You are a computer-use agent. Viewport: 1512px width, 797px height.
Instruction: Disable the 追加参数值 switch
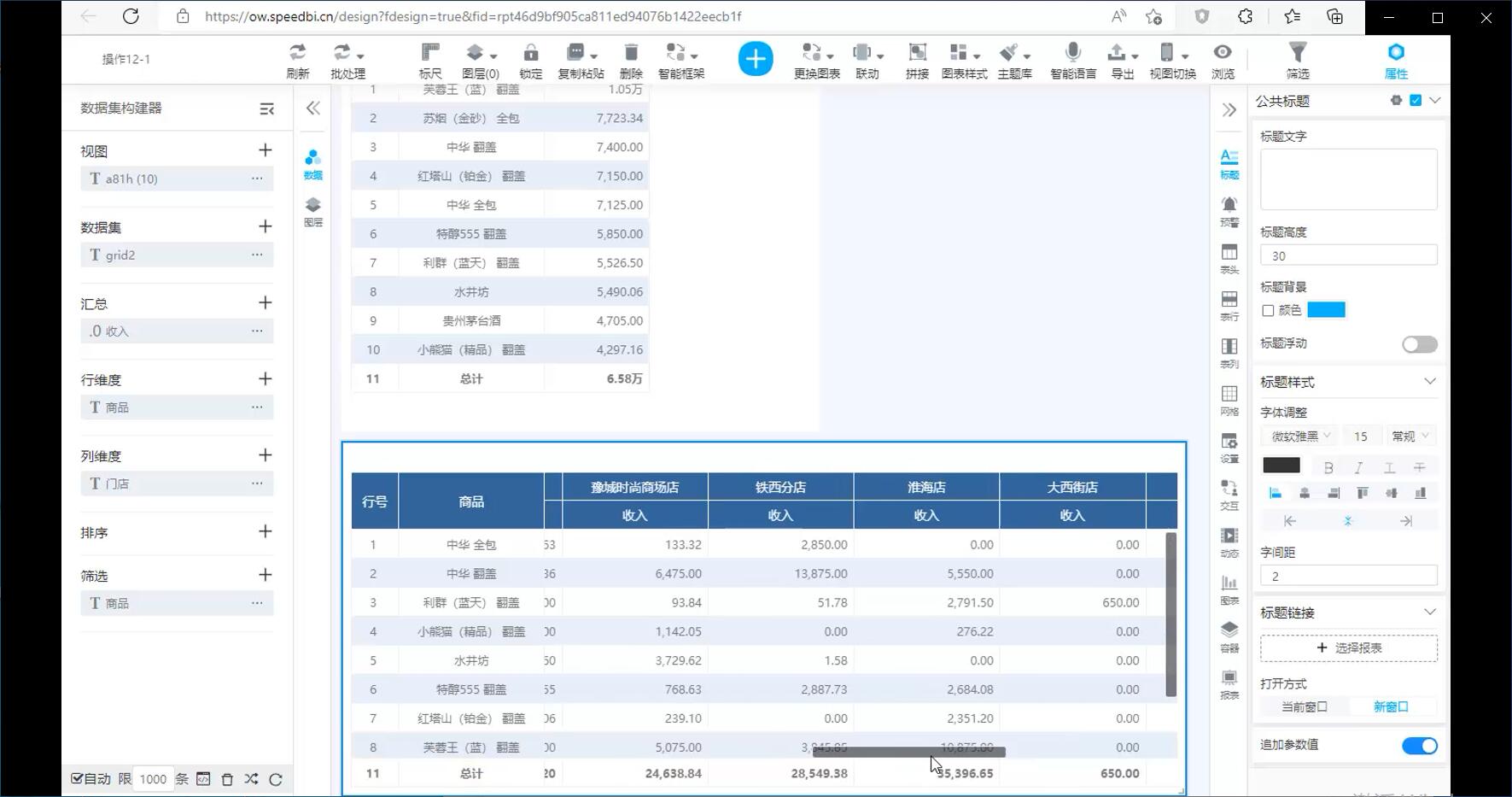(x=1419, y=746)
